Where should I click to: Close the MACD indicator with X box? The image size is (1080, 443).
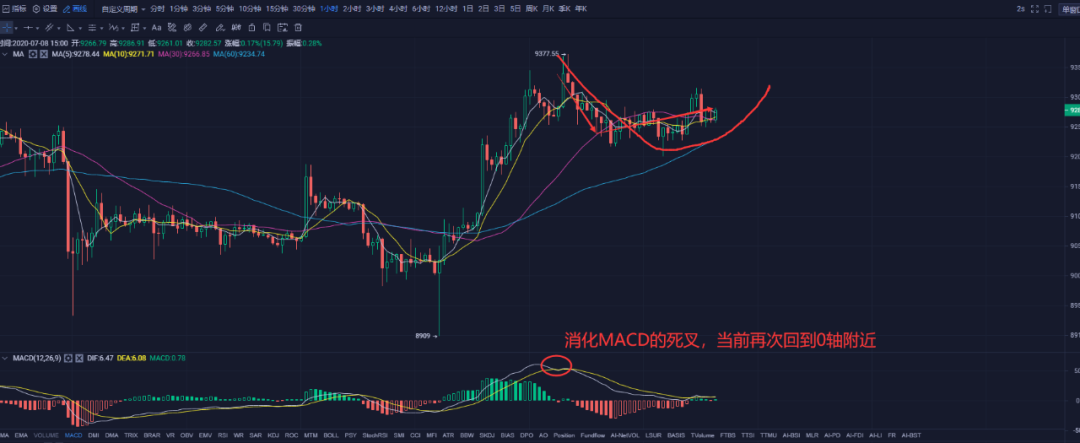click(x=78, y=357)
